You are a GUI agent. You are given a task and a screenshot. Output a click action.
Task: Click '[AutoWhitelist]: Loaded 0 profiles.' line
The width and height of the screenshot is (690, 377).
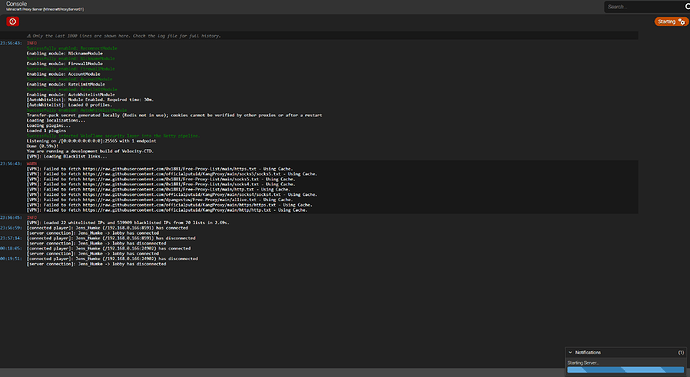point(69,105)
